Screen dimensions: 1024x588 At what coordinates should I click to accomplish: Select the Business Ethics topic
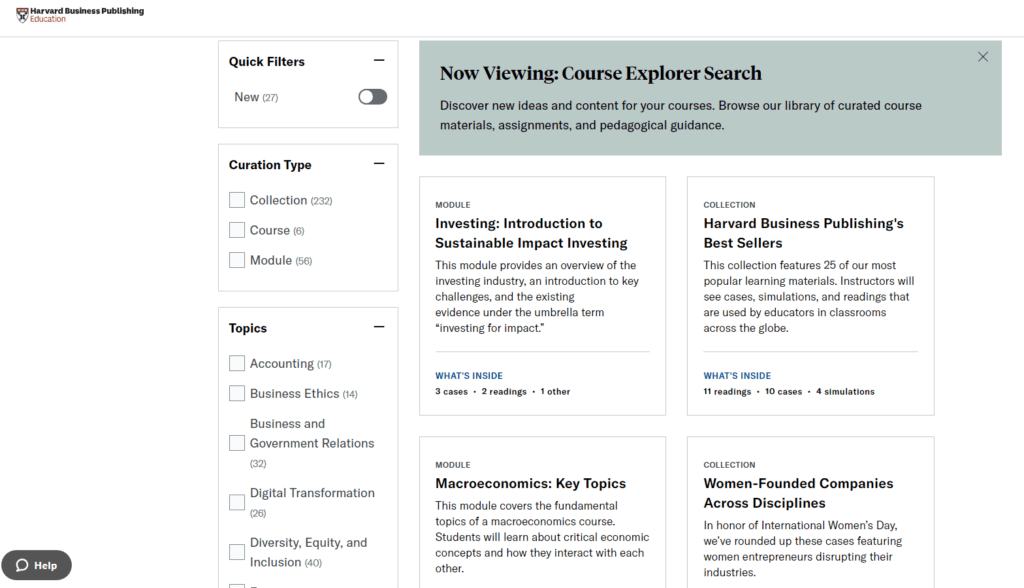[237, 393]
